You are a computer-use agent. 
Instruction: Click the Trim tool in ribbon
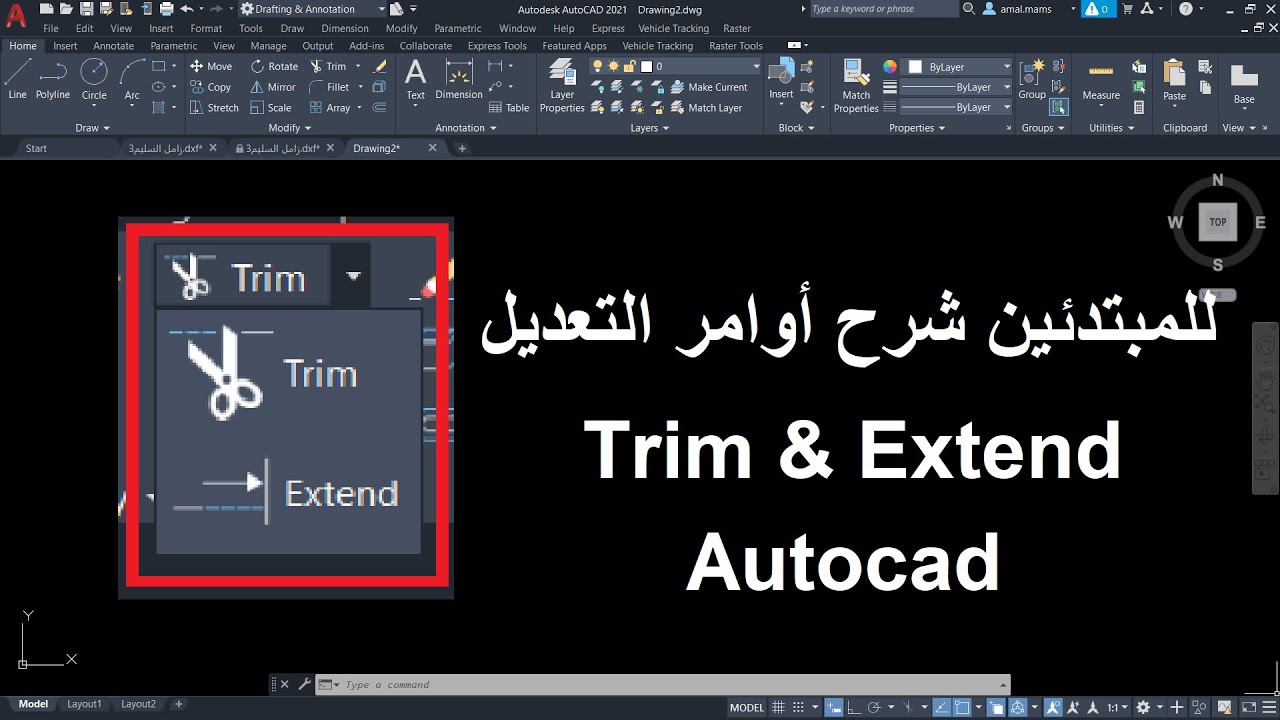point(328,66)
